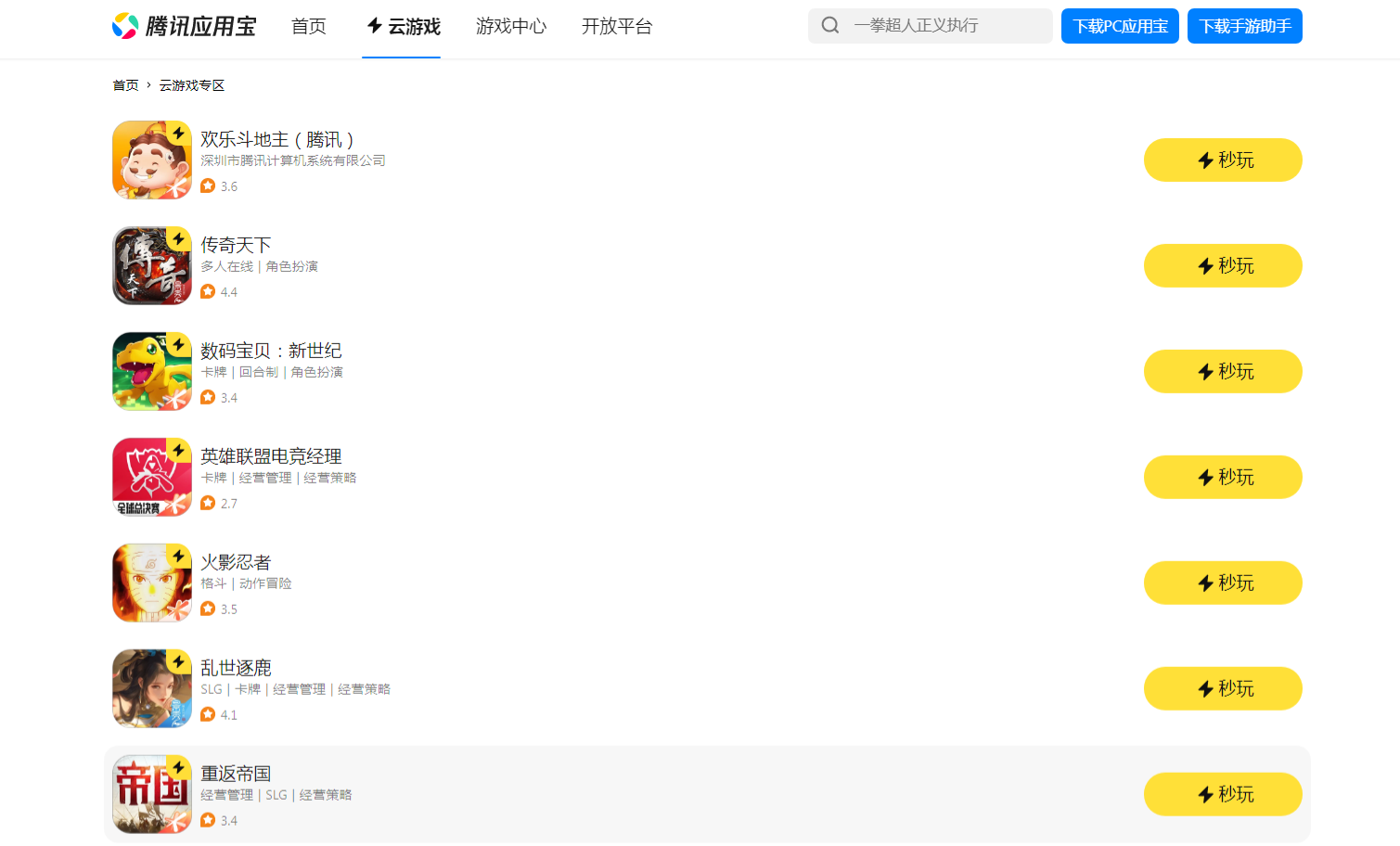1400x846 pixels.
Task: Open the 开放平台 tab
Action: click(x=617, y=26)
